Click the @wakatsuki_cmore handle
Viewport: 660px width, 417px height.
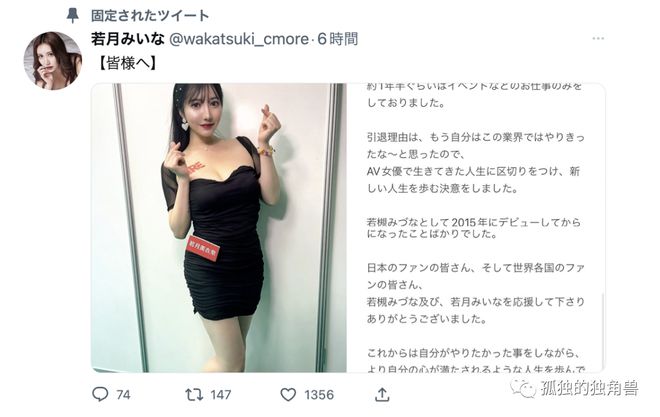tap(239, 39)
